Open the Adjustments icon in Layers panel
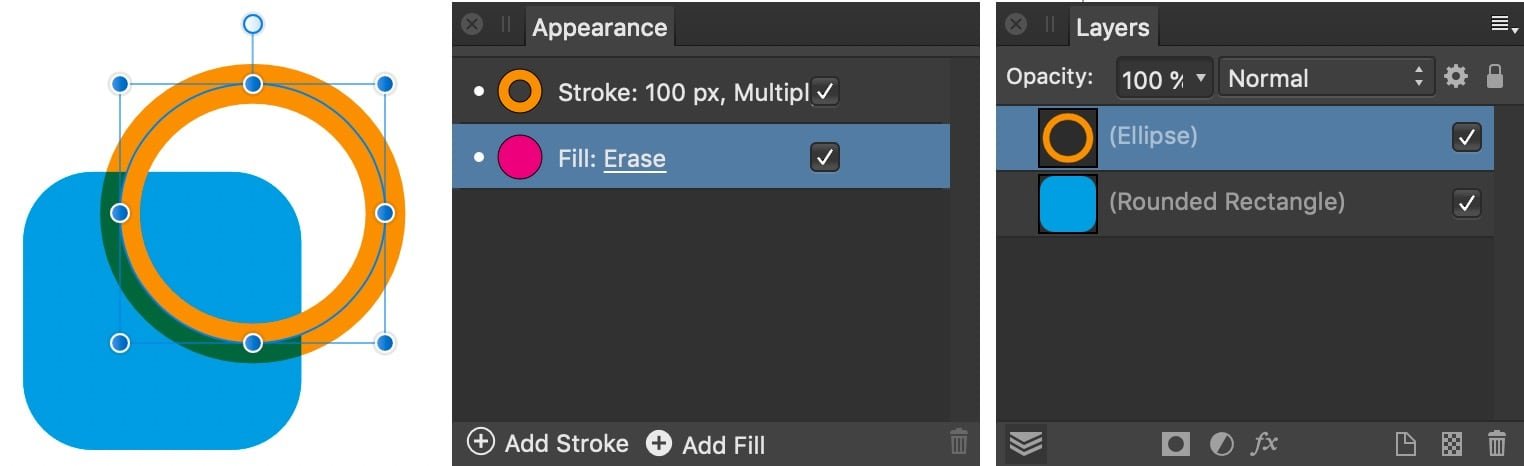Viewport: 1524px width, 466px height. click(1221, 444)
